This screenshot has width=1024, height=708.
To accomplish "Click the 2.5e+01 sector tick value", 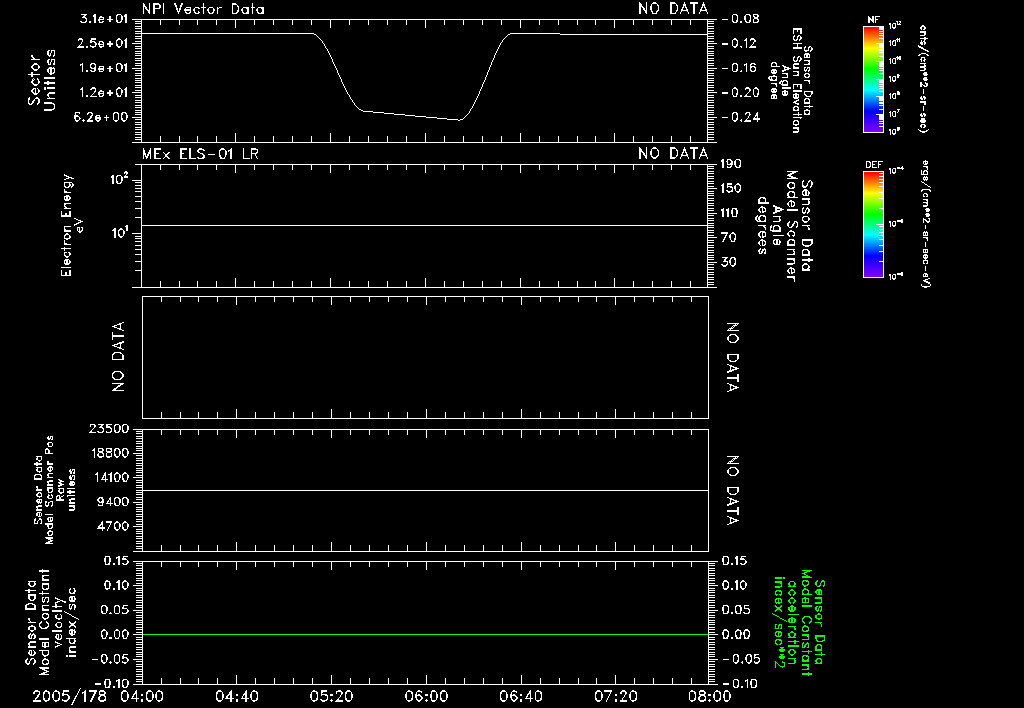I will [x=104, y=43].
